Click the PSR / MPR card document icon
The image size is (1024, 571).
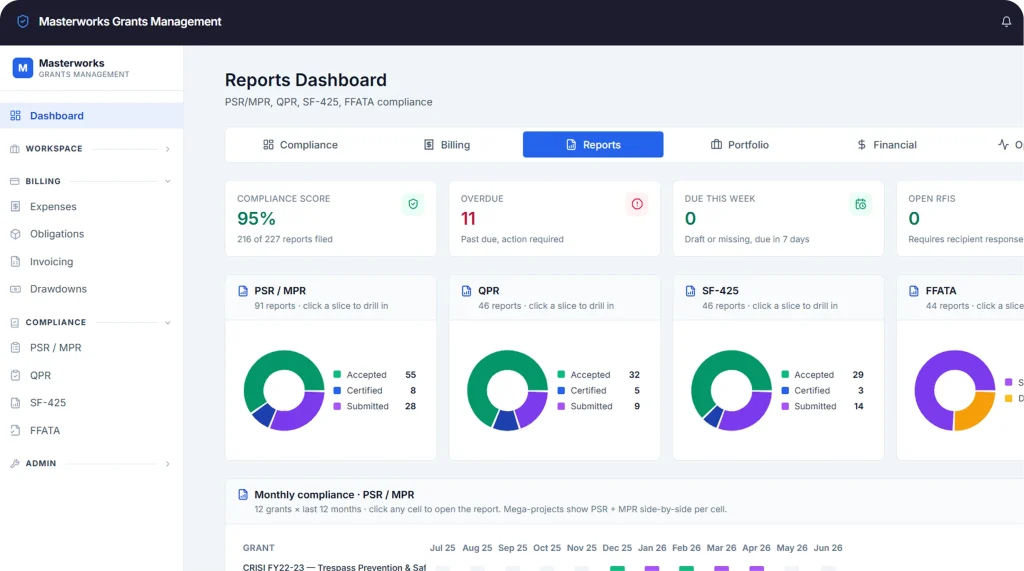(x=243, y=291)
